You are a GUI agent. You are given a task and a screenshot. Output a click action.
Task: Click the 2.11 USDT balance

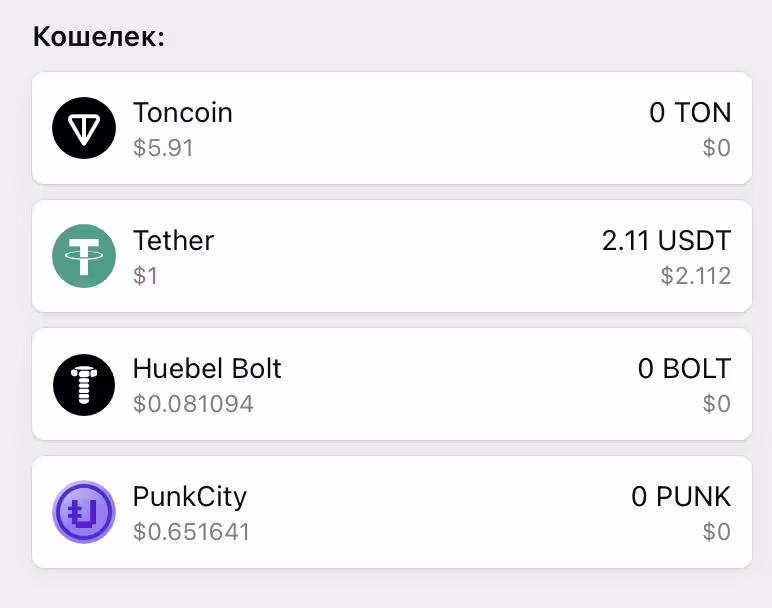[667, 241]
